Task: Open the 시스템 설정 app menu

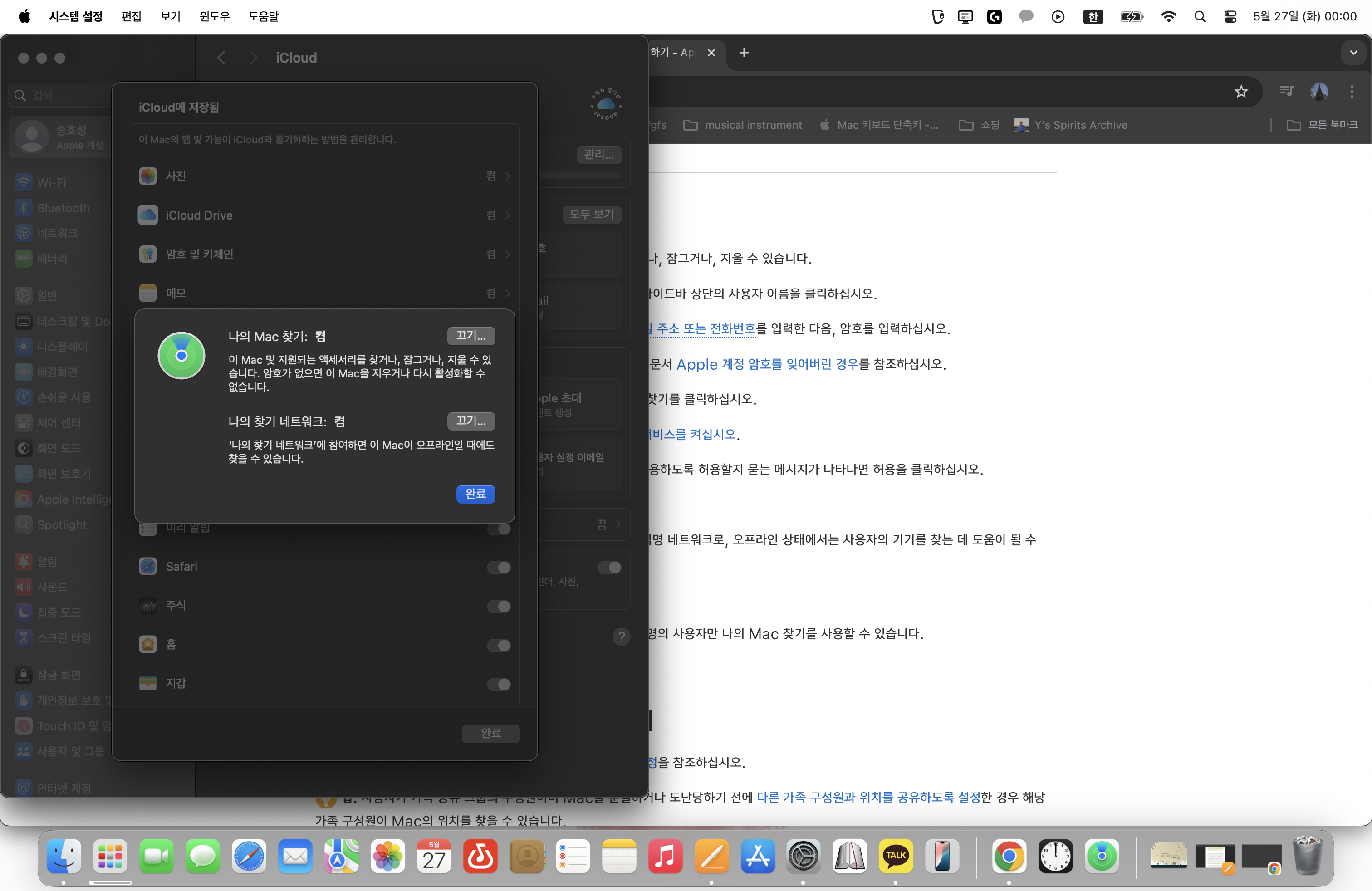Action: click(x=75, y=16)
